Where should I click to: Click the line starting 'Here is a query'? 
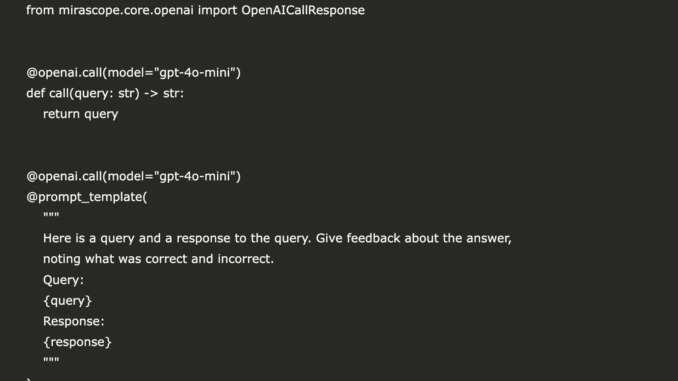(x=277, y=238)
